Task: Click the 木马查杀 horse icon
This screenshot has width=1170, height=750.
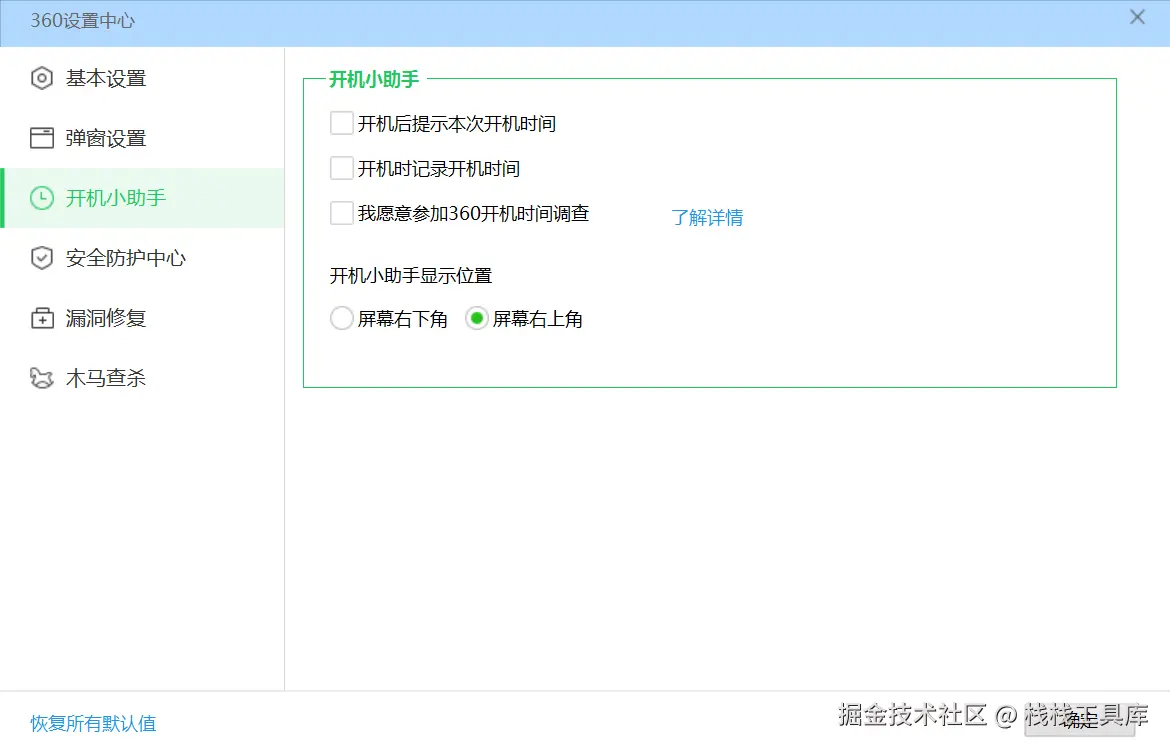Action: [x=42, y=378]
